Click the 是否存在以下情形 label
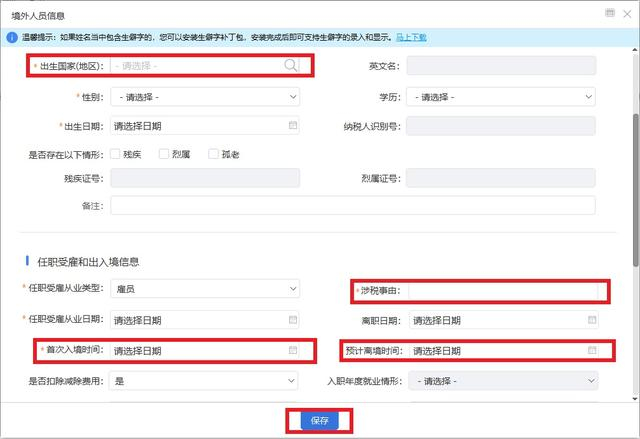Image resolution: width=640 pixels, height=439 pixels. [x=66, y=155]
